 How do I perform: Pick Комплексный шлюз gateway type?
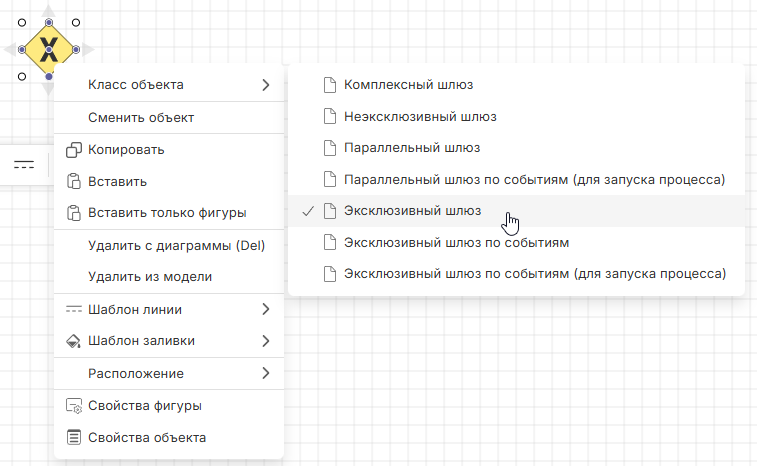(408, 85)
